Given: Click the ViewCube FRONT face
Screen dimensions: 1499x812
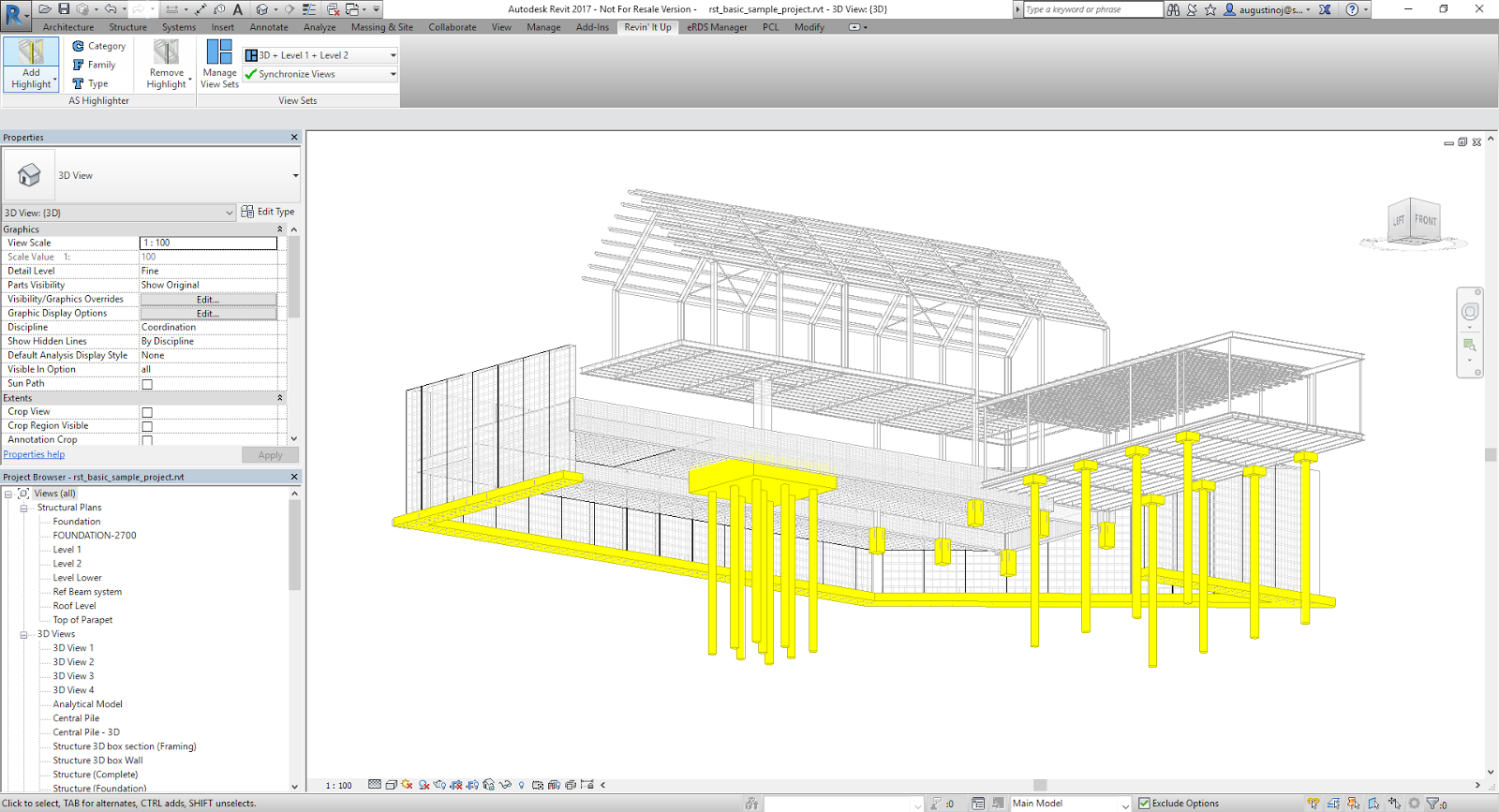Looking at the screenshot, I should (x=1425, y=220).
